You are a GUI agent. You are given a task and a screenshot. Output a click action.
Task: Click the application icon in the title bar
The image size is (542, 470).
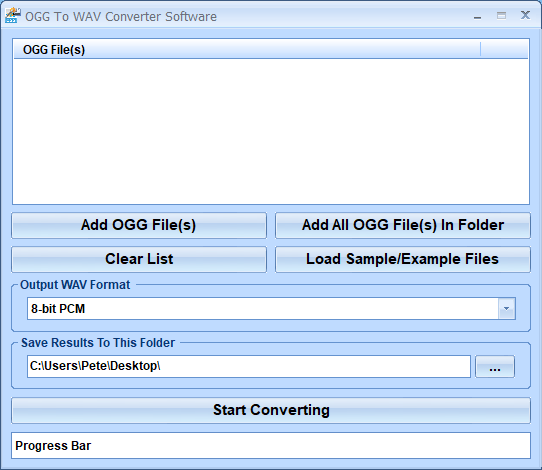coord(12,16)
